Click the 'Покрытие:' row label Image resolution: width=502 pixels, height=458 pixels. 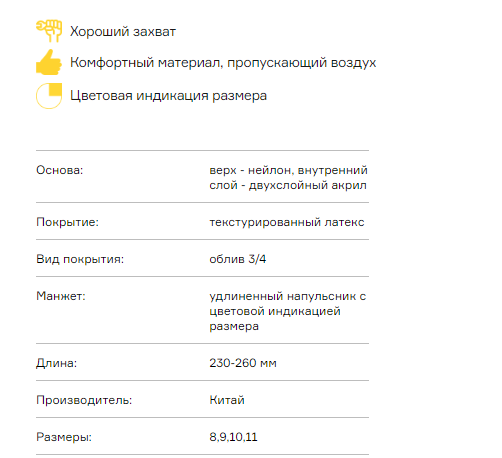tap(68, 222)
